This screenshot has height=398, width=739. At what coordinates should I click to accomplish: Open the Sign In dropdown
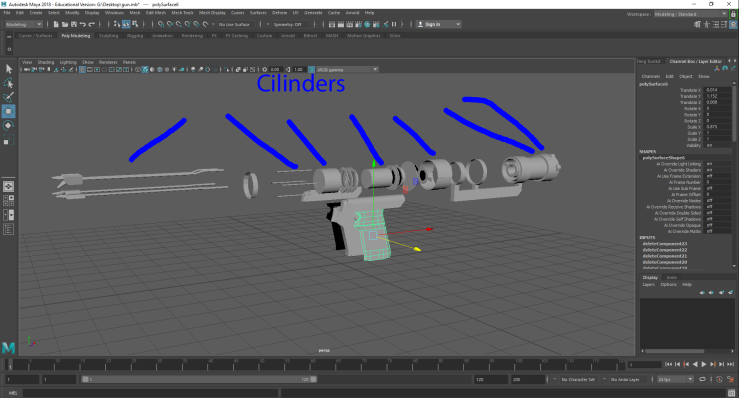(x=438, y=24)
